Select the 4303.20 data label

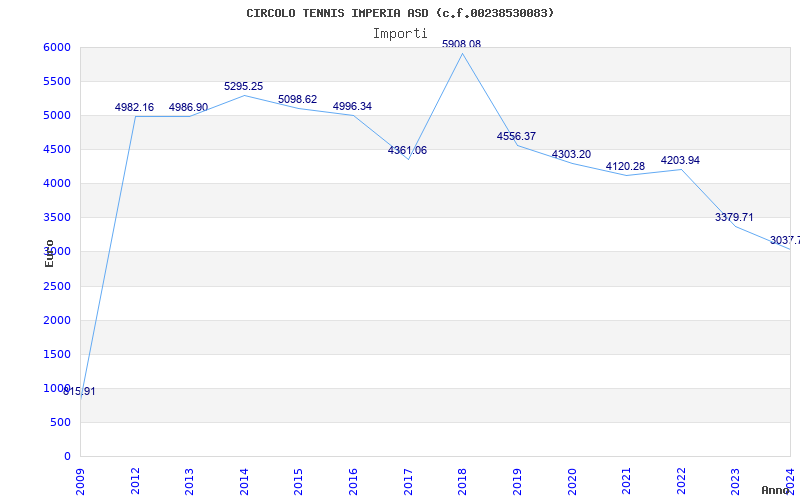click(x=571, y=155)
